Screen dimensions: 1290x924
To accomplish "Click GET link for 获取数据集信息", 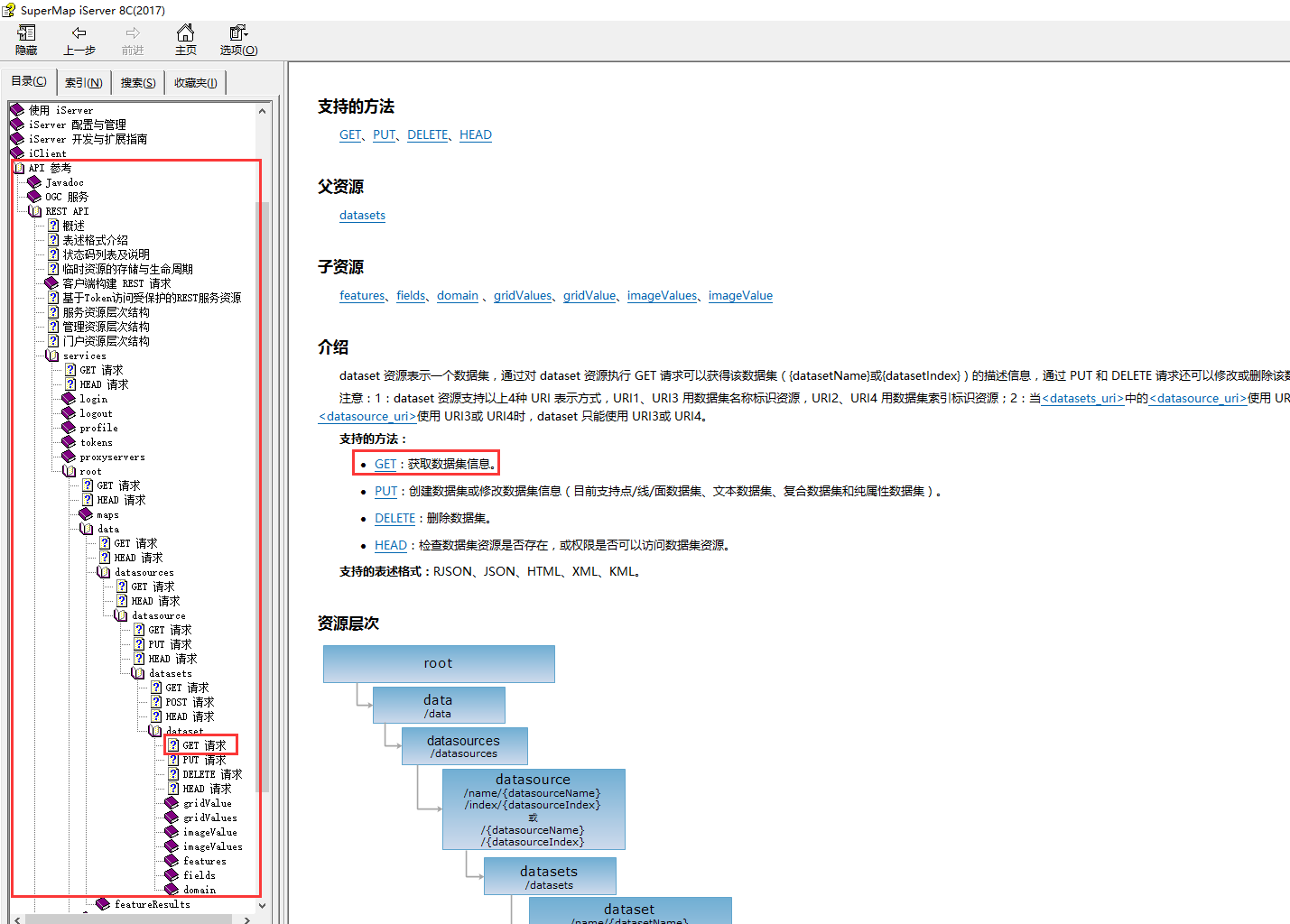I will (385, 464).
